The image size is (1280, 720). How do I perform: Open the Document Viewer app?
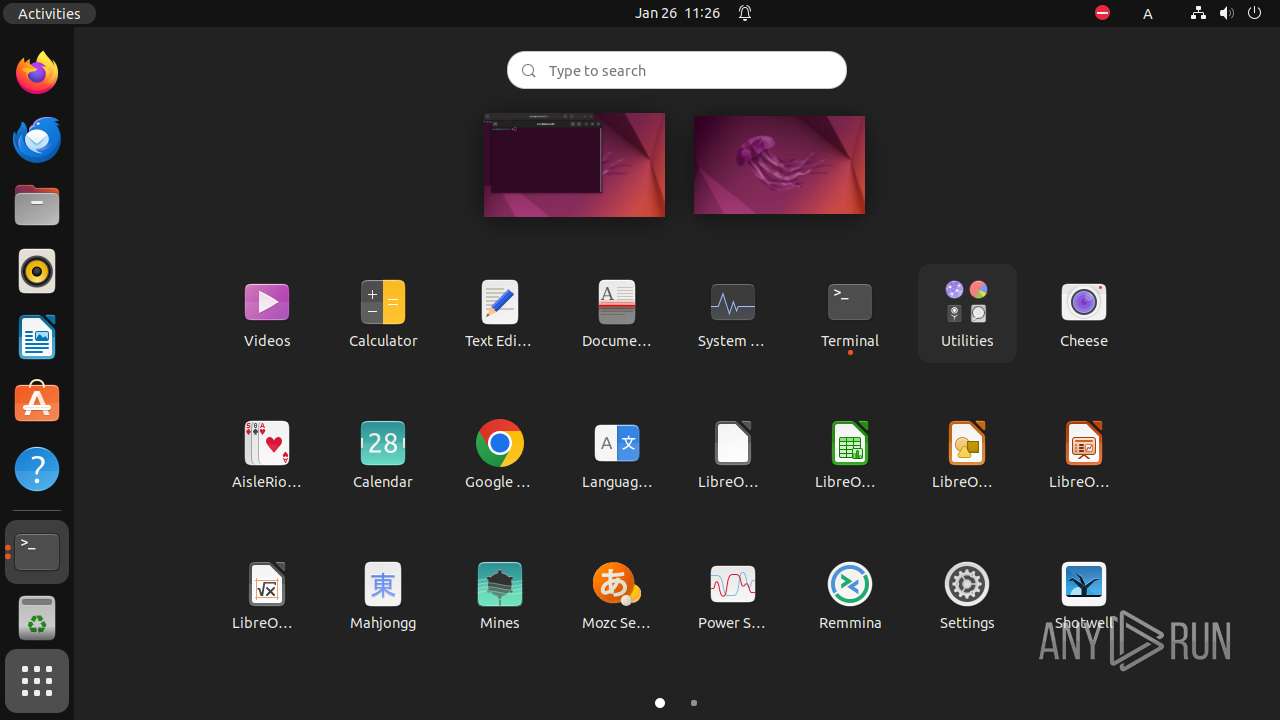pyautogui.click(x=617, y=313)
